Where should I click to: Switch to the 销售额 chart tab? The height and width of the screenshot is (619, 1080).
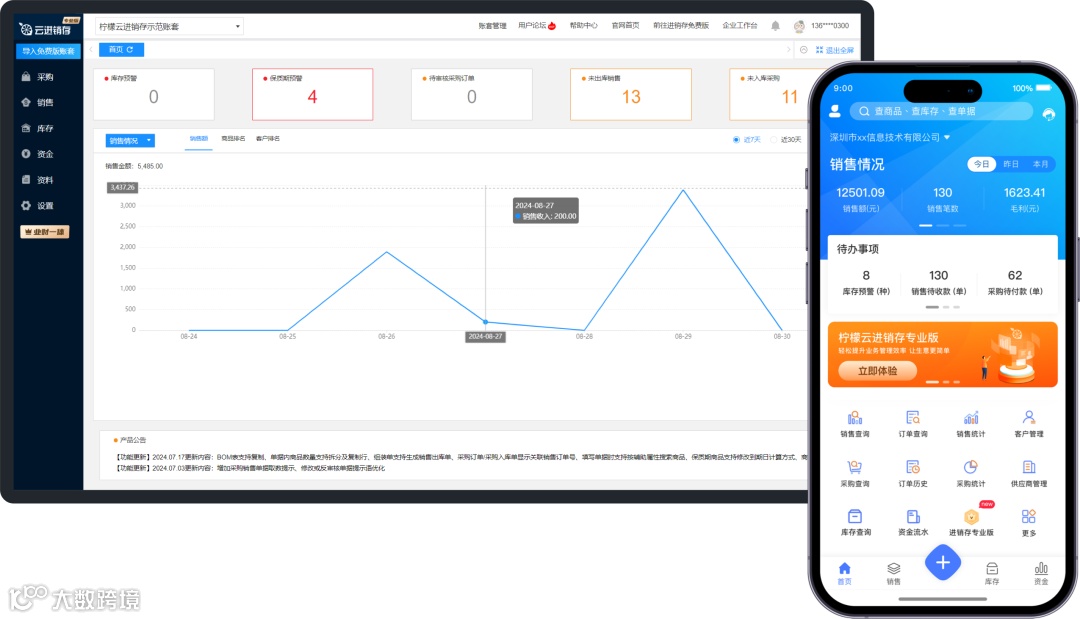(199, 138)
